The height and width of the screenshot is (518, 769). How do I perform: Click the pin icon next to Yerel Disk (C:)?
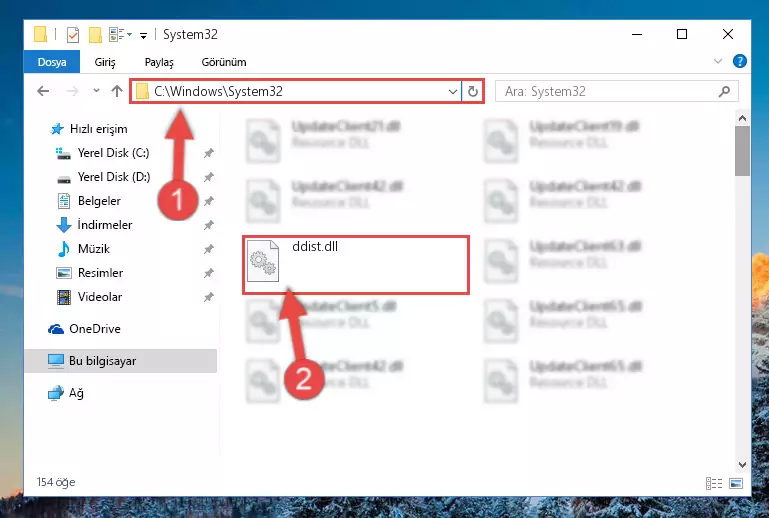pyautogui.click(x=209, y=153)
